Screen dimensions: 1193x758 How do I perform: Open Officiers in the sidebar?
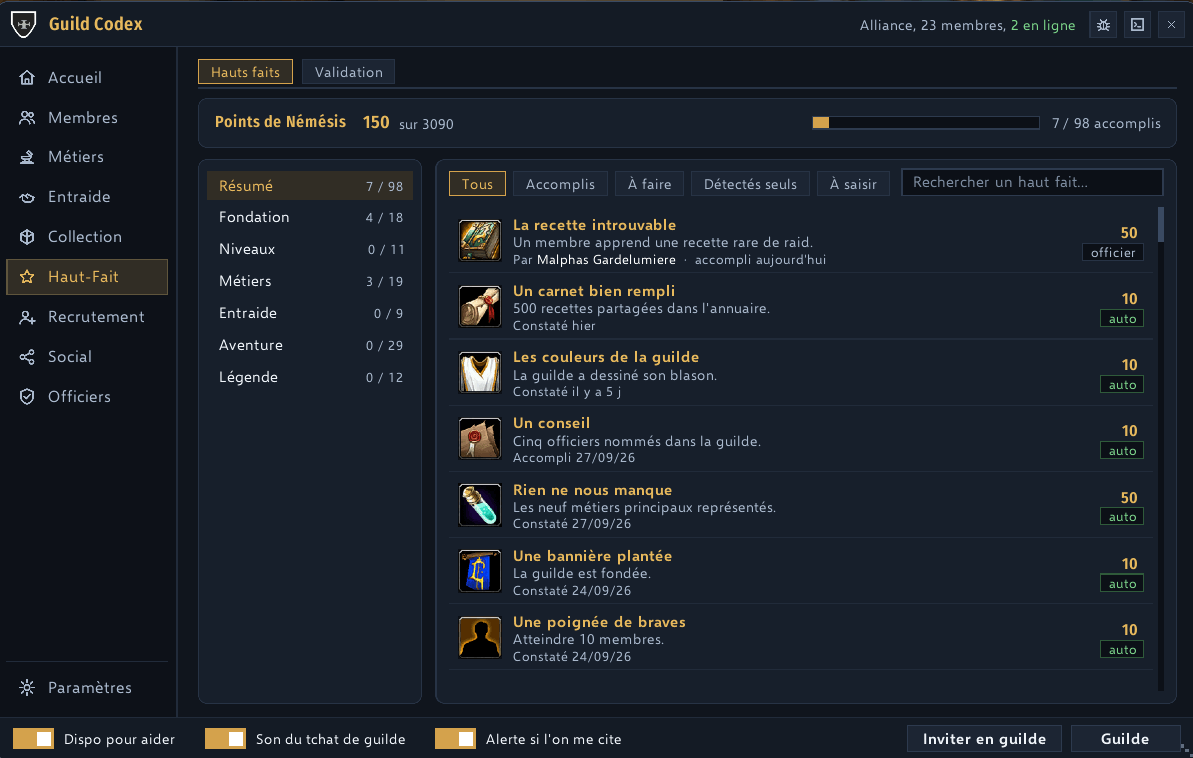(x=87, y=397)
